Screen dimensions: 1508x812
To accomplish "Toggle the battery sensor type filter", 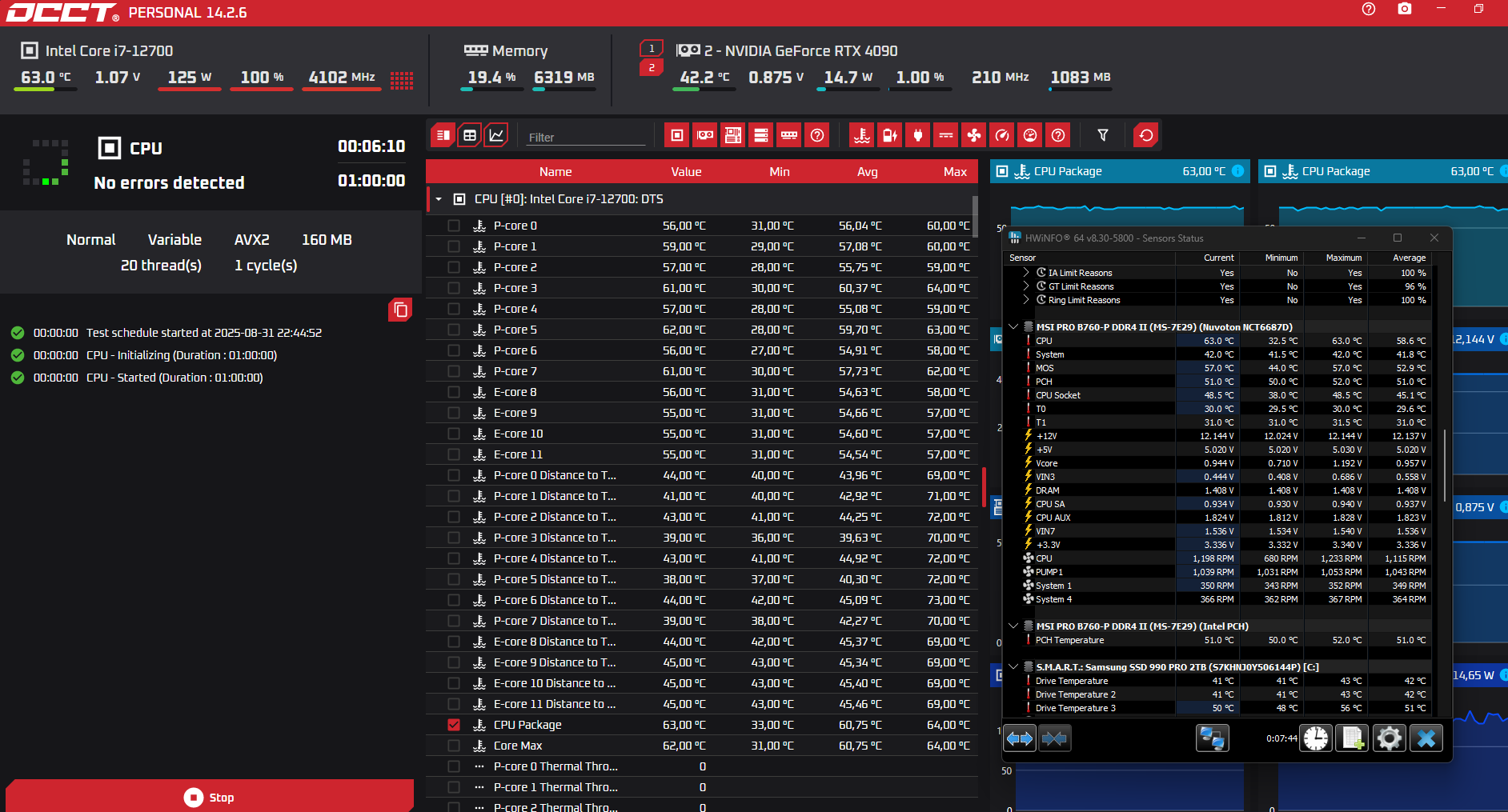I will pyautogui.click(x=890, y=135).
